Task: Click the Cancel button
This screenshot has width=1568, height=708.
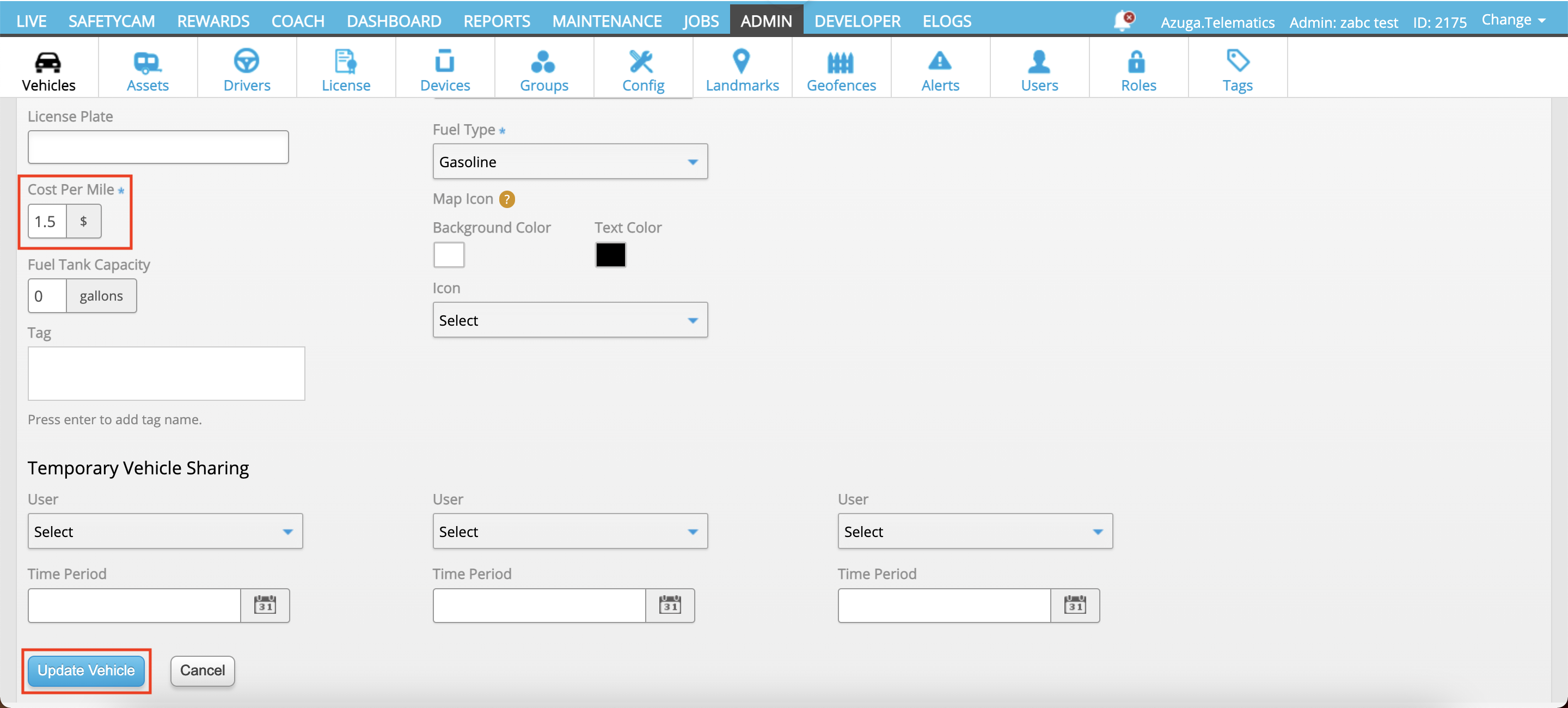Action: pyautogui.click(x=202, y=670)
